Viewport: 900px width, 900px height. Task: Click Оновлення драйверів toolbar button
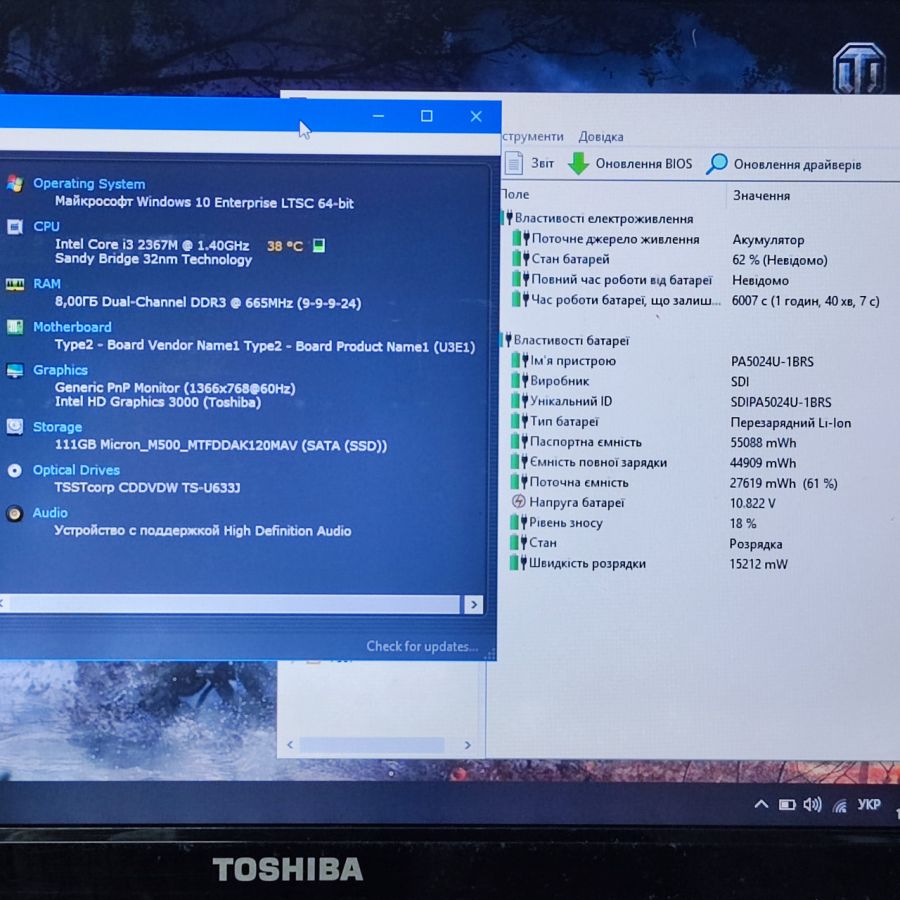pos(783,164)
